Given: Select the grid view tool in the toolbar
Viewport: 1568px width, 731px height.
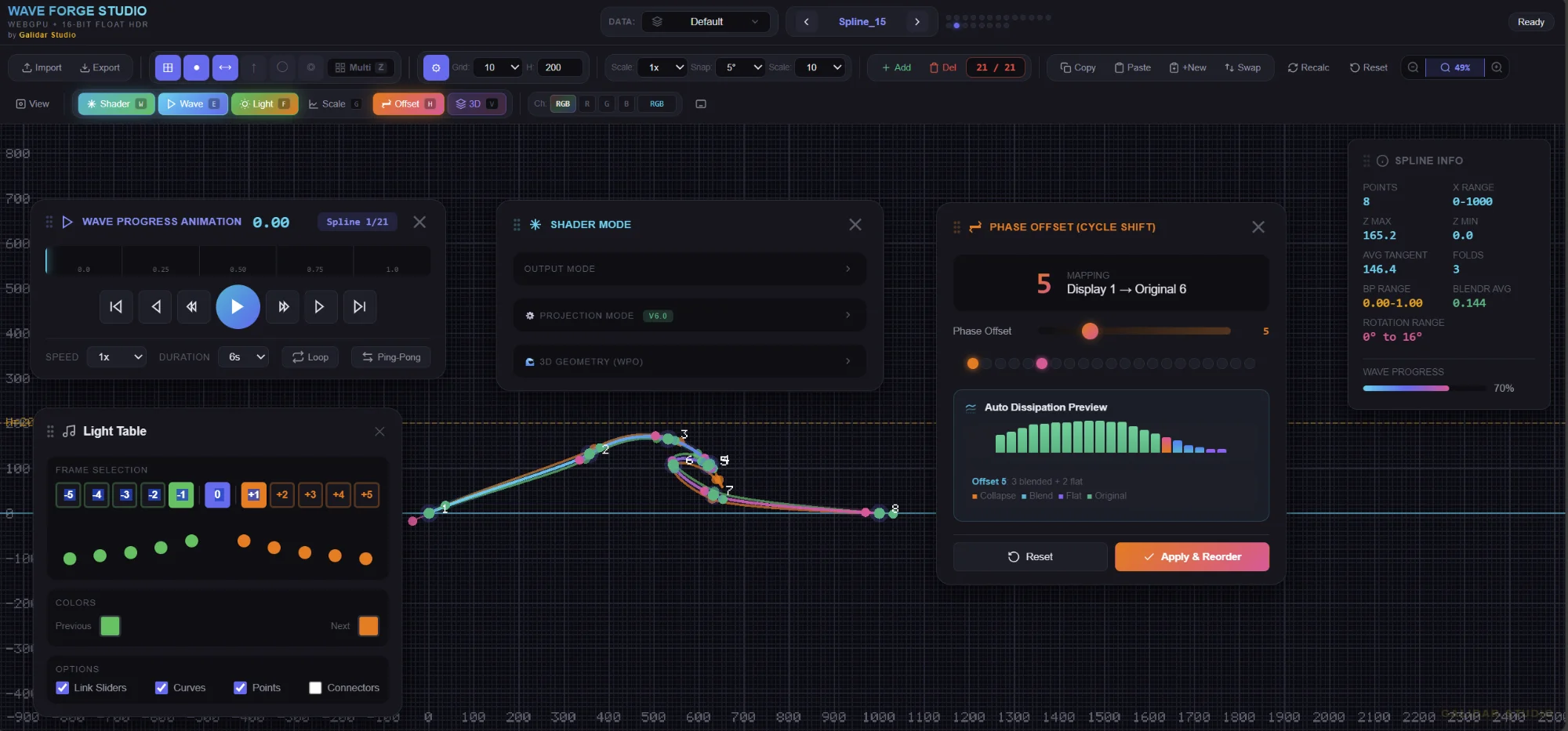Looking at the screenshot, I should click(167, 67).
